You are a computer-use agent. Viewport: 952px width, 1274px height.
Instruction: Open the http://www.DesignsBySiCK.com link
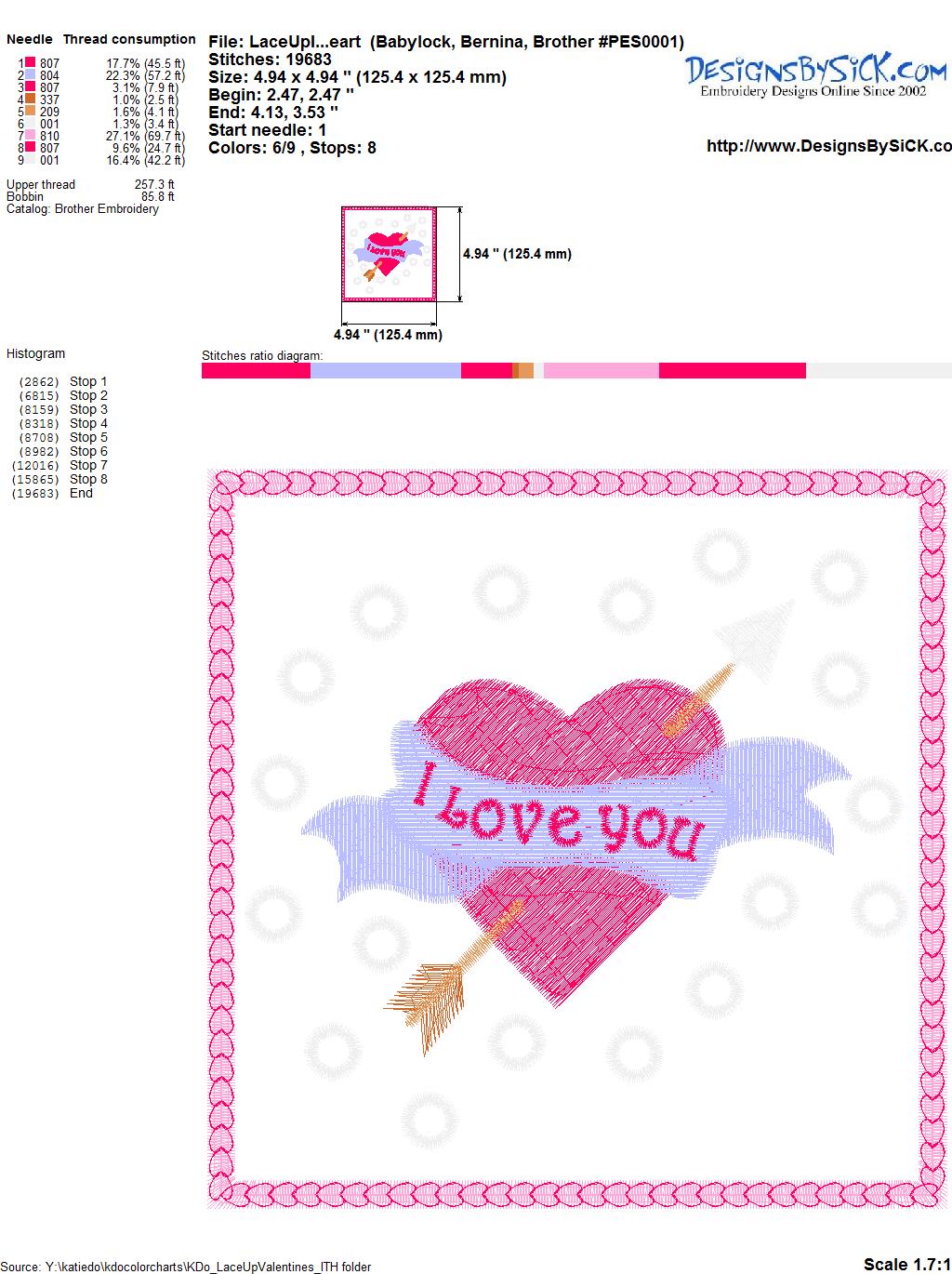pos(828,146)
